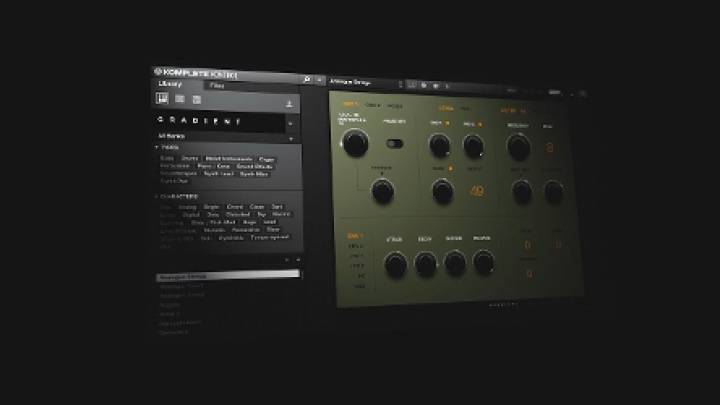Screen dimensions: 720x405
Task: Collapse the CHARACTERS section
Action: click(157, 197)
